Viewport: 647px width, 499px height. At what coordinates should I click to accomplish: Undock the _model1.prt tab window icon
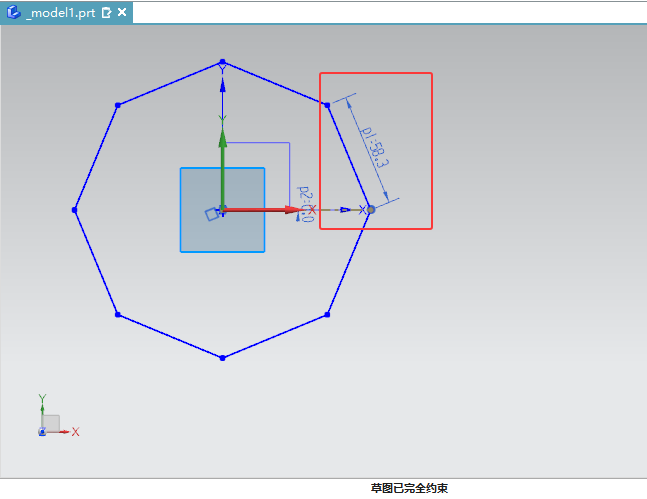click(x=106, y=13)
